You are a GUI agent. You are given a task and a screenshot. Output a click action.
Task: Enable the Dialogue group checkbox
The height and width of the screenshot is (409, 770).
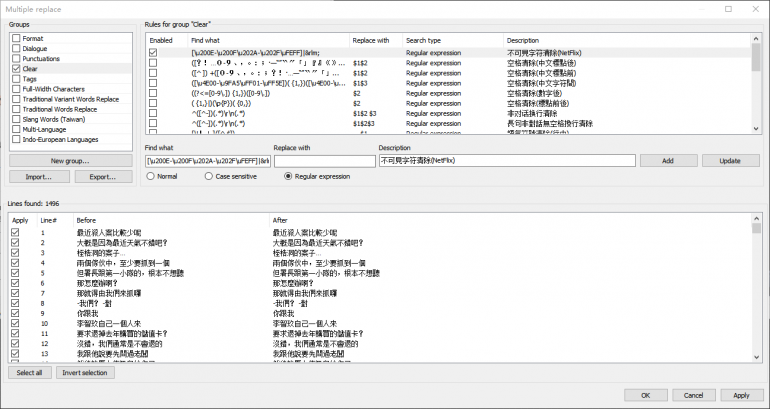point(16,48)
